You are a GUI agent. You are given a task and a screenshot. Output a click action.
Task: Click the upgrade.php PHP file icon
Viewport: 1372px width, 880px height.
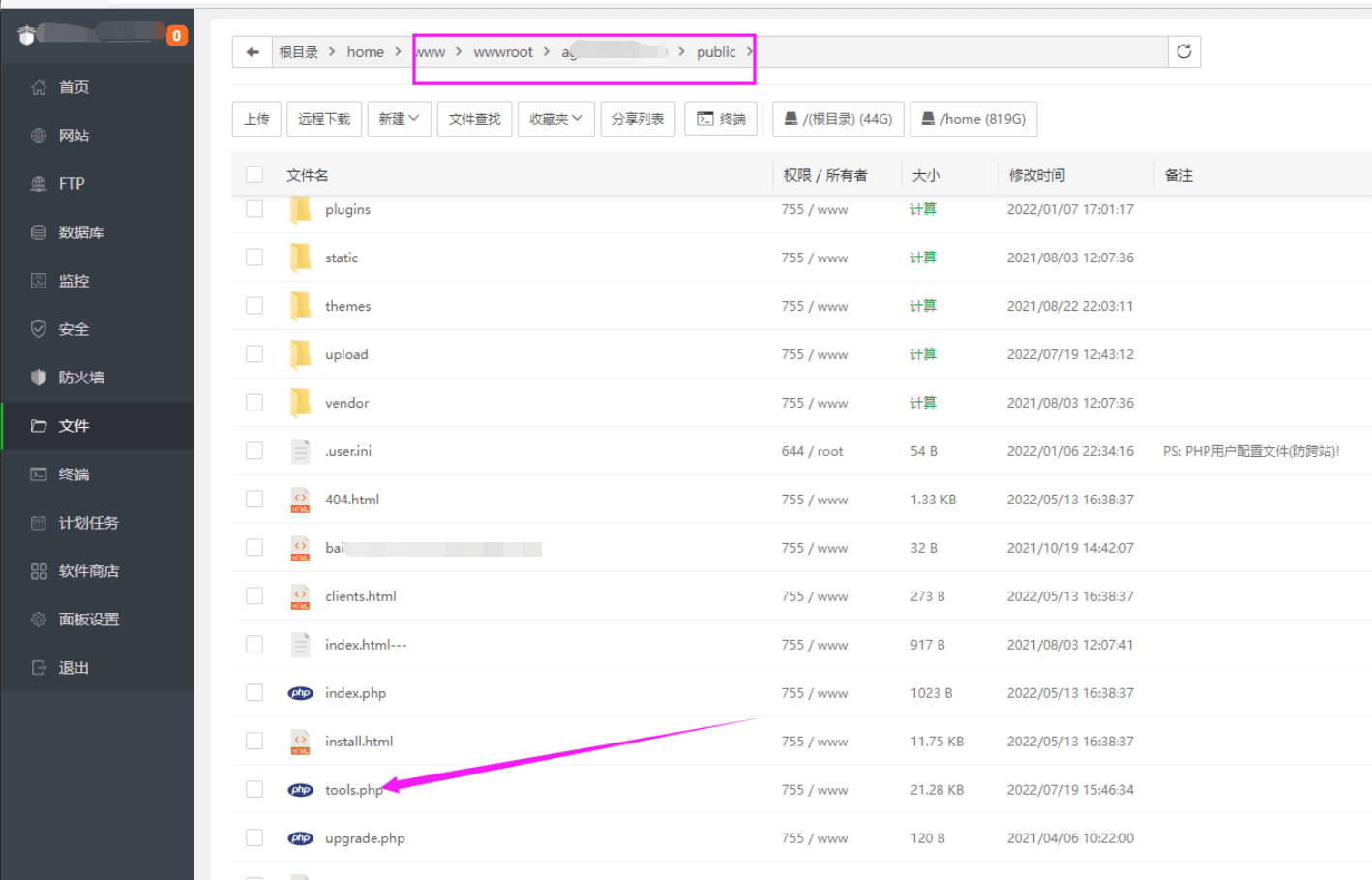(x=301, y=838)
